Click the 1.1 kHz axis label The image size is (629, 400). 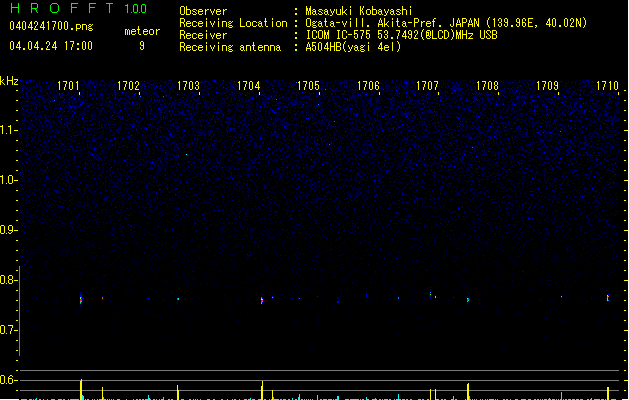coord(8,130)
